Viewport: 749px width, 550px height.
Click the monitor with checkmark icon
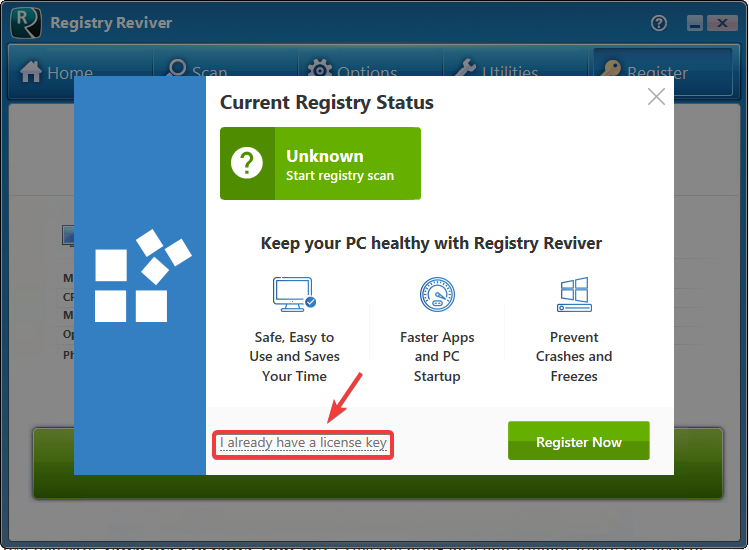(x=294, y=294)
